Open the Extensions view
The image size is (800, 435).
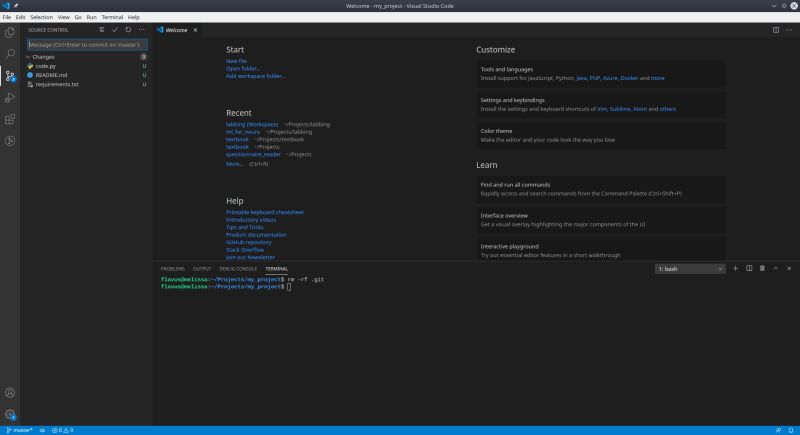click(10, 119)
